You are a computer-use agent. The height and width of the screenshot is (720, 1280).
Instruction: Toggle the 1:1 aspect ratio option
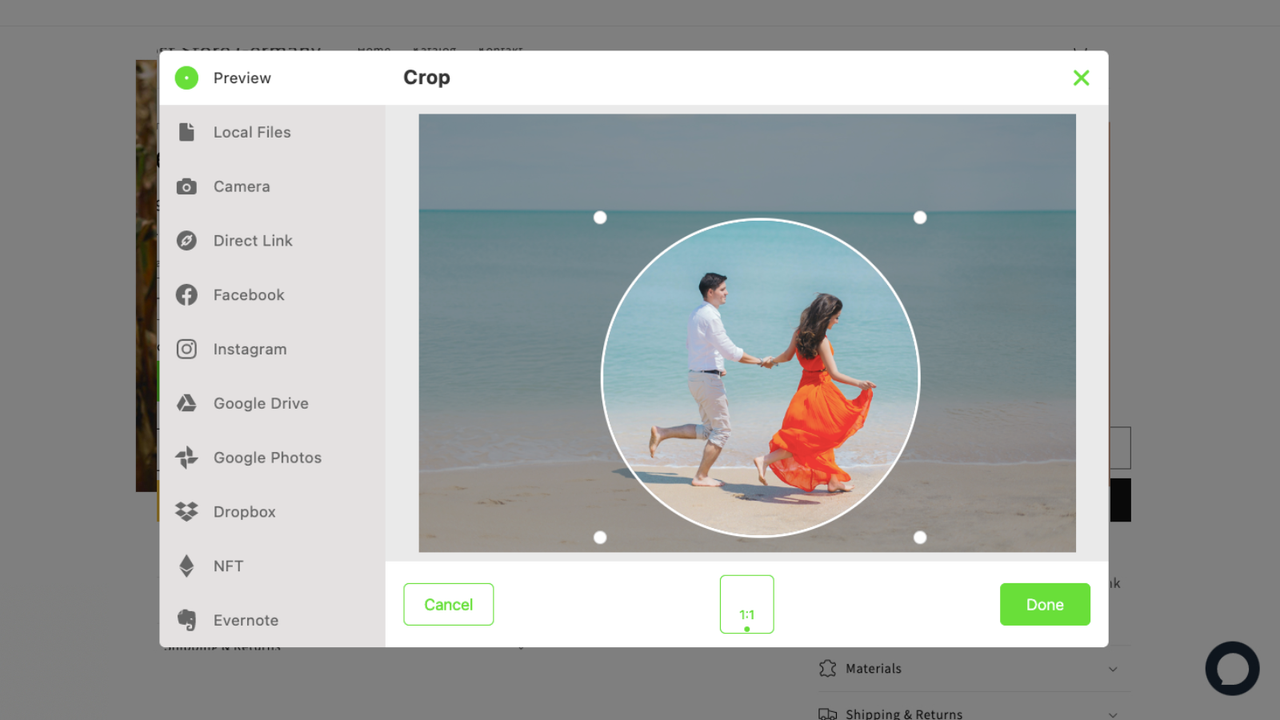[746, 604]
